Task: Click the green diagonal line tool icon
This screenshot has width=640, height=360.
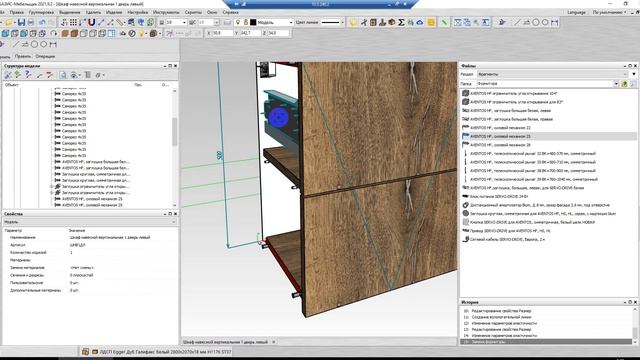Action: pyautogui.click(x=444, y=22)
